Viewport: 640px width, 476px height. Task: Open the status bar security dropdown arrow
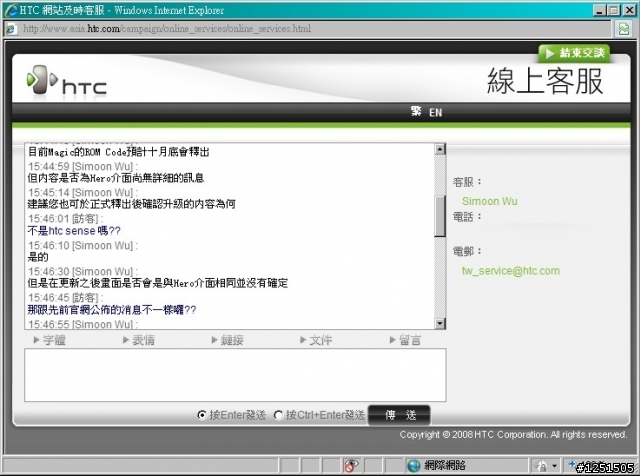(555, 465)
